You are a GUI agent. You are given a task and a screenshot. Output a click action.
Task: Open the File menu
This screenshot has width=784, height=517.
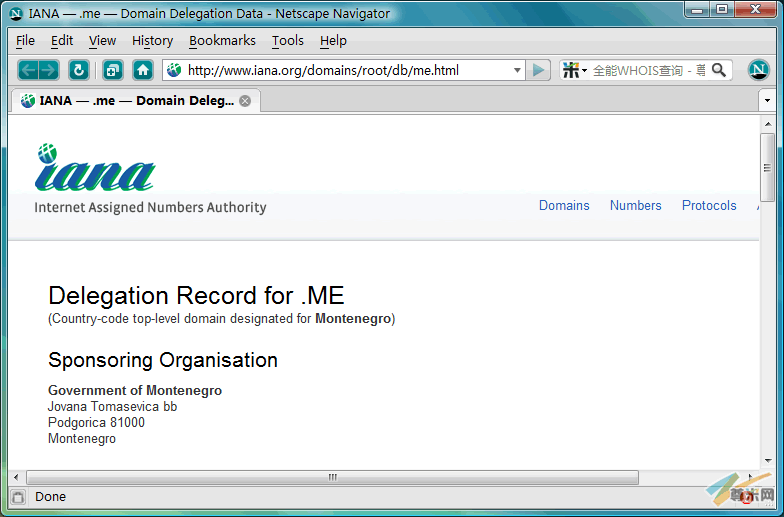[x=26, y=40]
